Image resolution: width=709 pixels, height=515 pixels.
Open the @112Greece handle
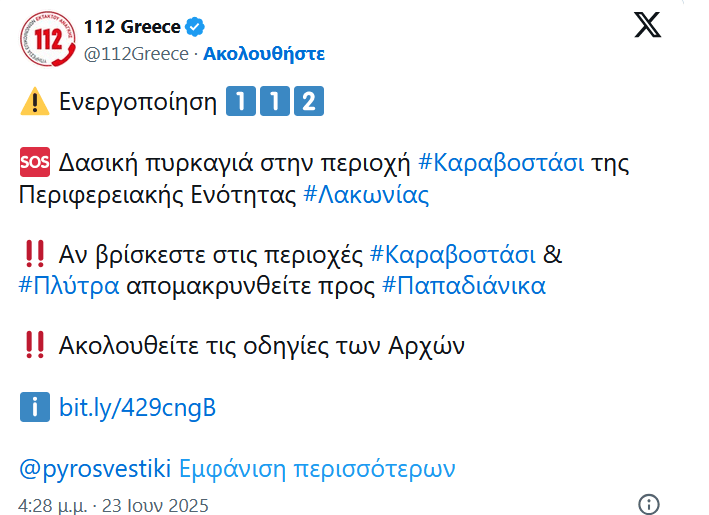[136, 54]
